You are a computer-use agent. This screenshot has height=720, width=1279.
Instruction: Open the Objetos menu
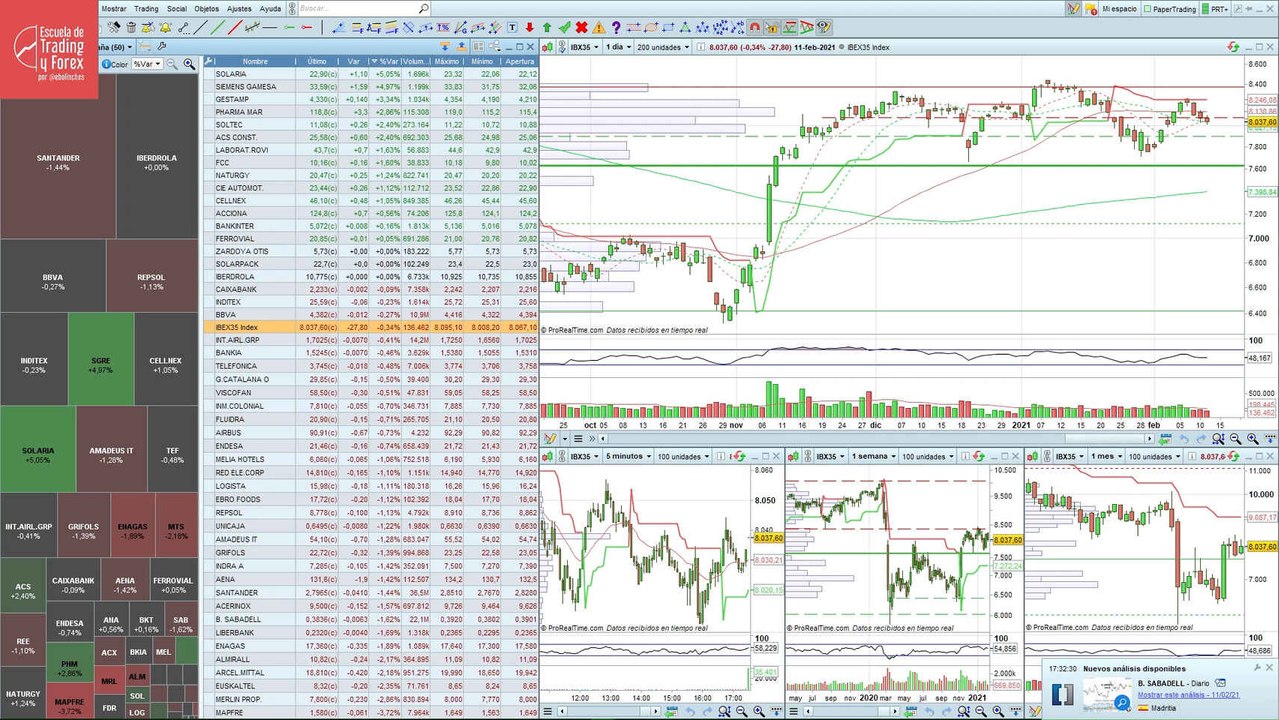[207, 8]
